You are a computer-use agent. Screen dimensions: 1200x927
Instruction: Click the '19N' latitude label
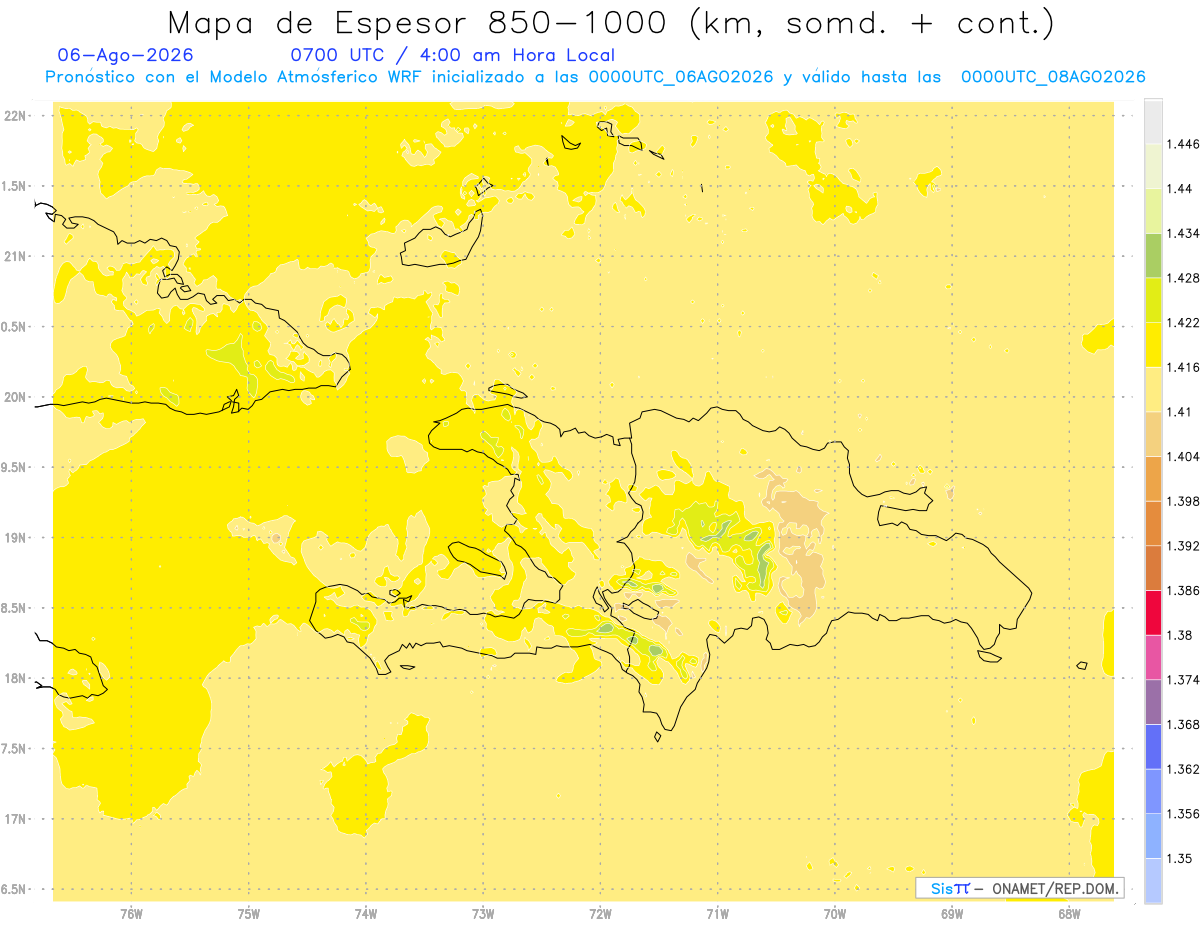point(15,538)
